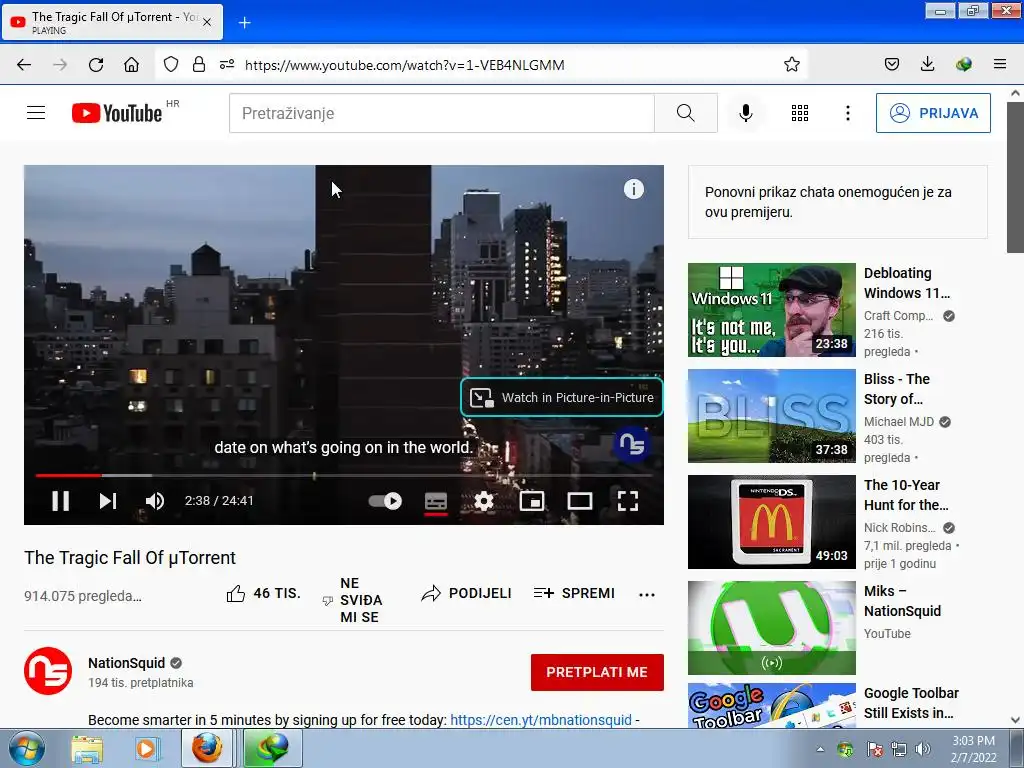Screen dimensions: 1024x768
Task: Click the PRIJAVA sign-in button
Action: (933, 113)
